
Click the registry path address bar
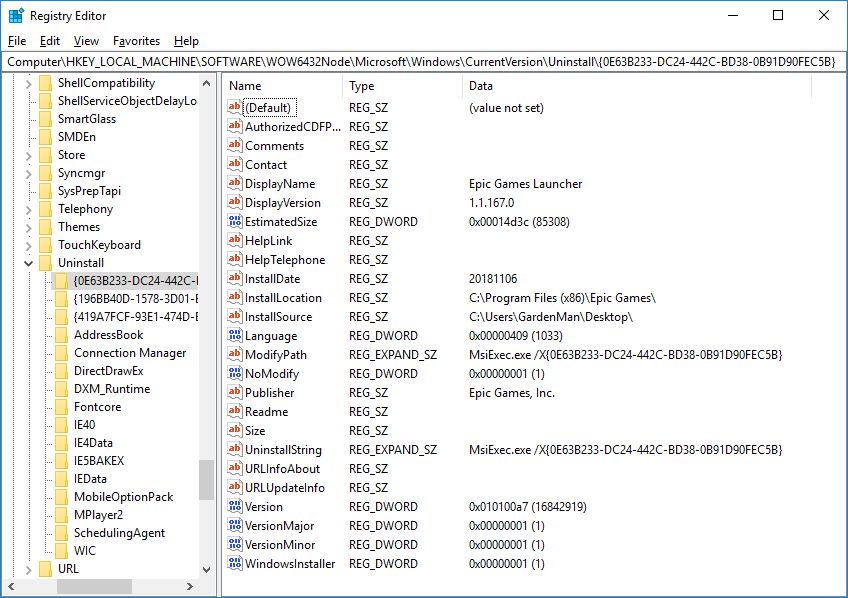click(x=422, y=62)
